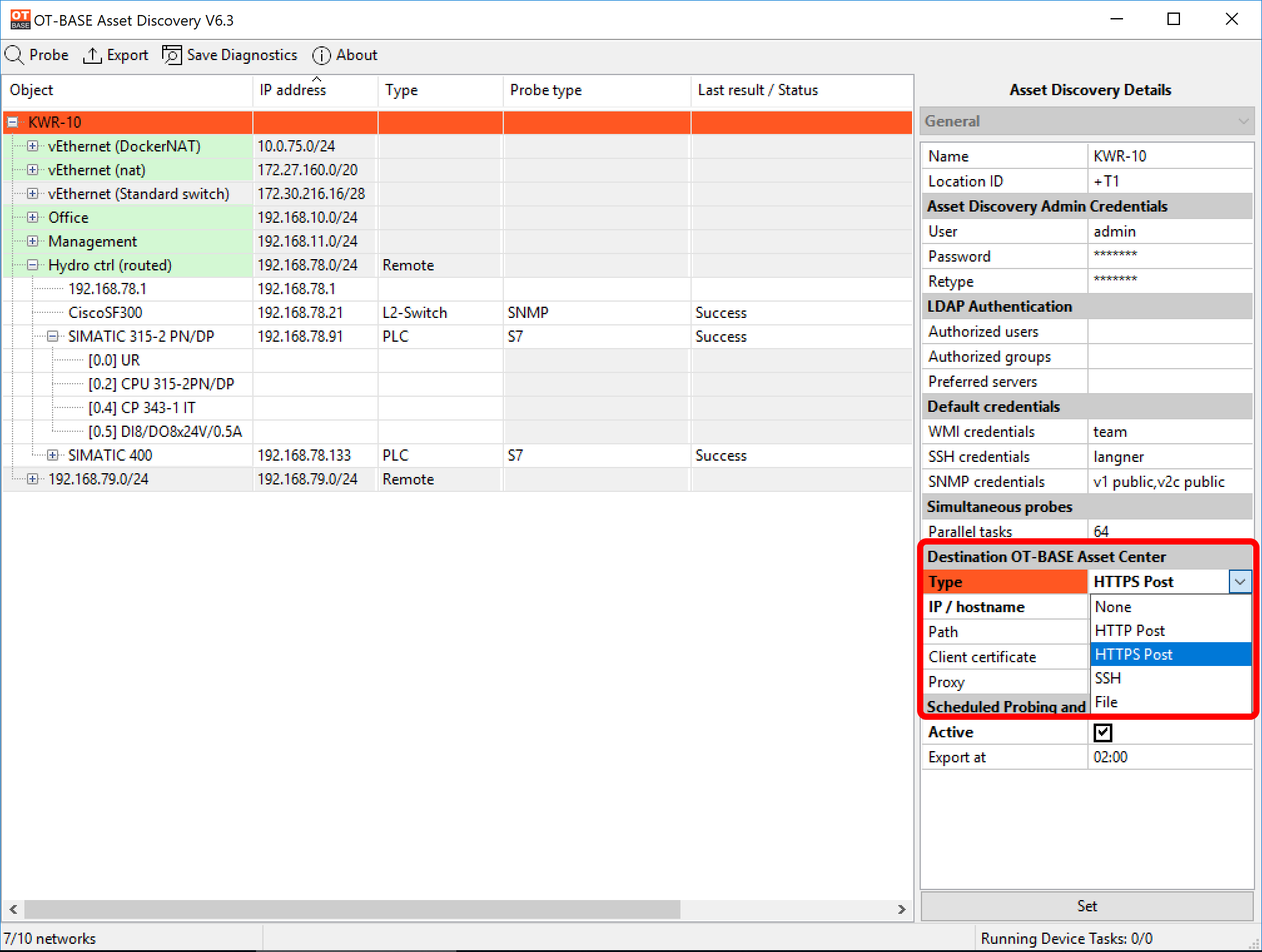This screenshot has height=952, width=1262.
Task: Click the Set button
Action: tap(1087, 906)
